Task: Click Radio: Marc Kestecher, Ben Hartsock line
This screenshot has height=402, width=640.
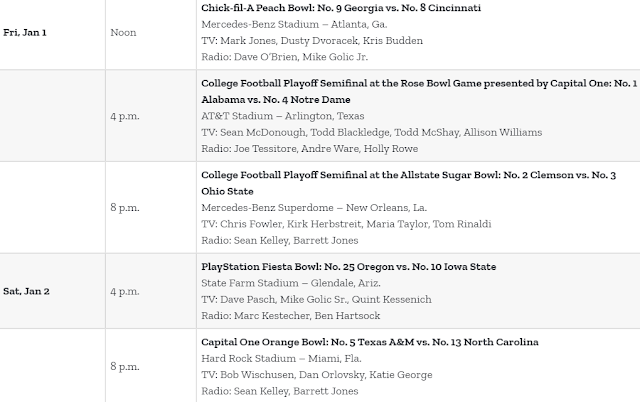Action: tap(290, 315)
